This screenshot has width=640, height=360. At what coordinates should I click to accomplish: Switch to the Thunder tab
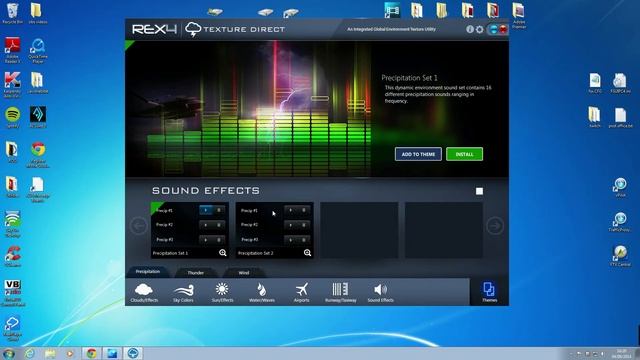(196, 273)
